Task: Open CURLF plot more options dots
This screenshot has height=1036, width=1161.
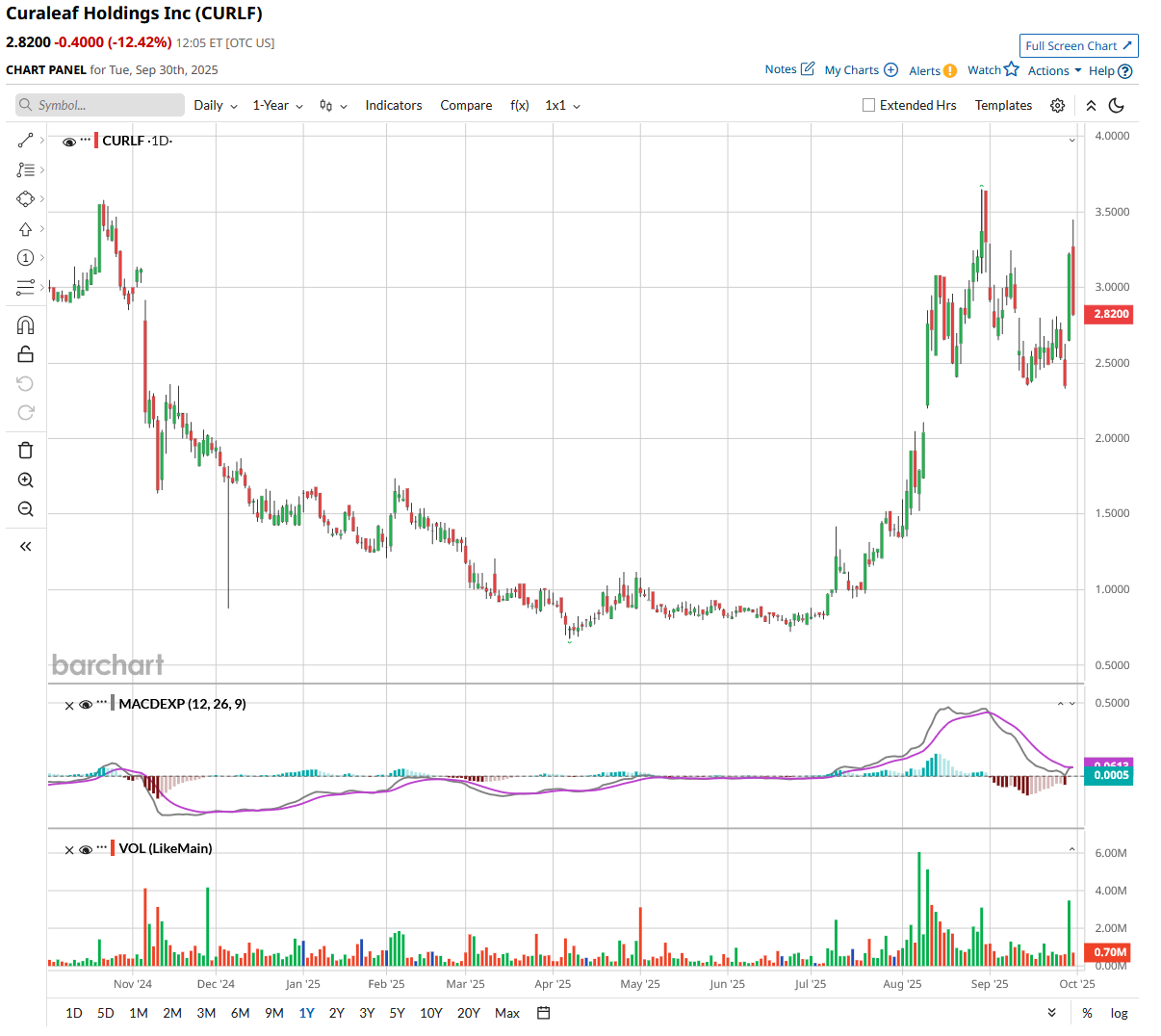Action: 86,140
